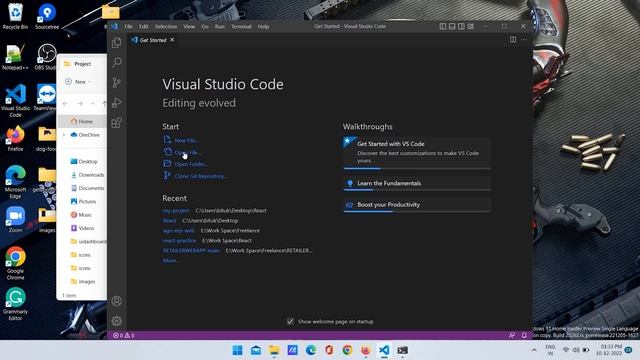Screen dimensions: 640x360
Task: Open recent project react-practice
Action: tap(179, 240)
